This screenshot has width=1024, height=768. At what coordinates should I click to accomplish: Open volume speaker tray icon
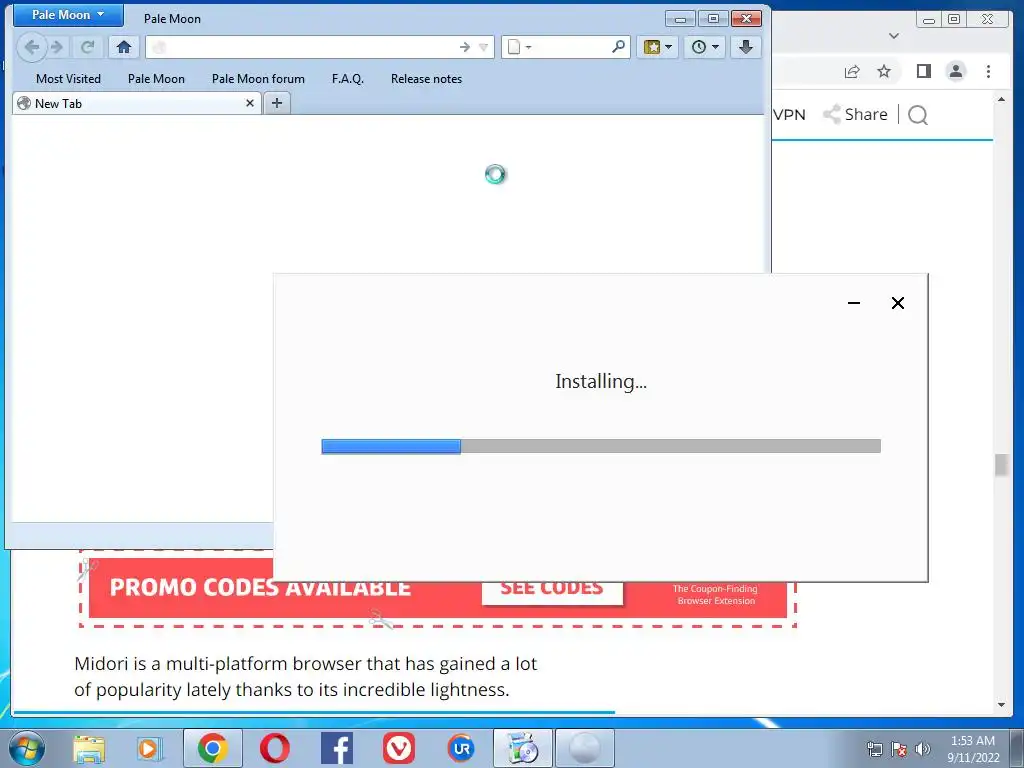pyautogui.click(x=922, y=749)
